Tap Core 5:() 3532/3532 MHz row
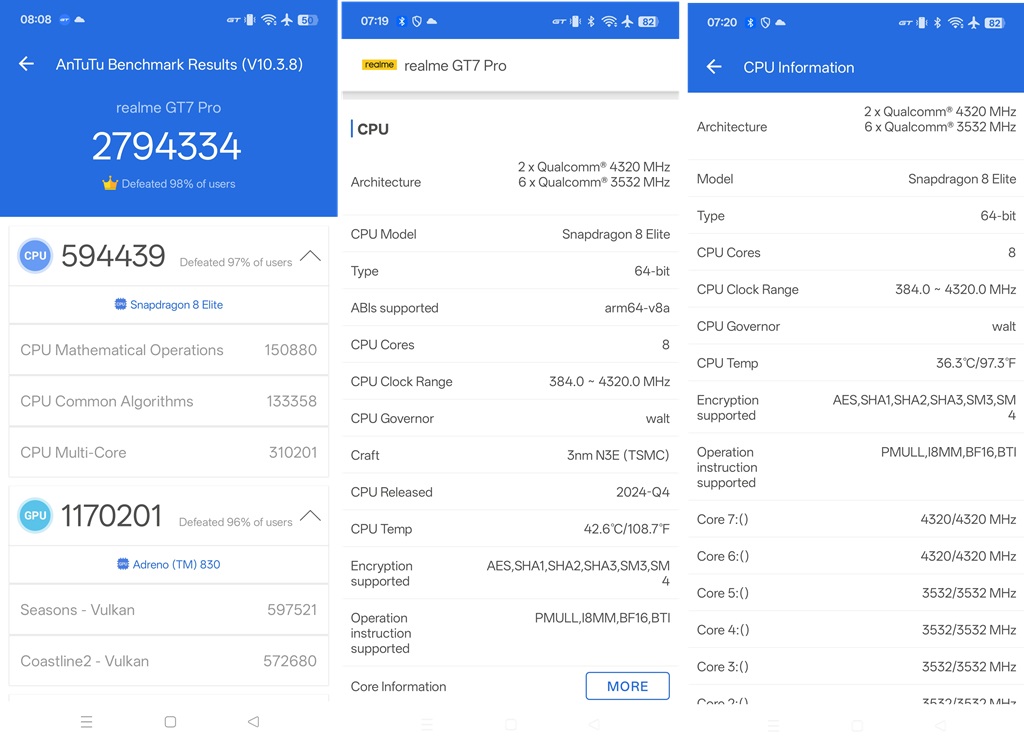1024x736 pixels. pyautogui.click(x=856, y=593)
